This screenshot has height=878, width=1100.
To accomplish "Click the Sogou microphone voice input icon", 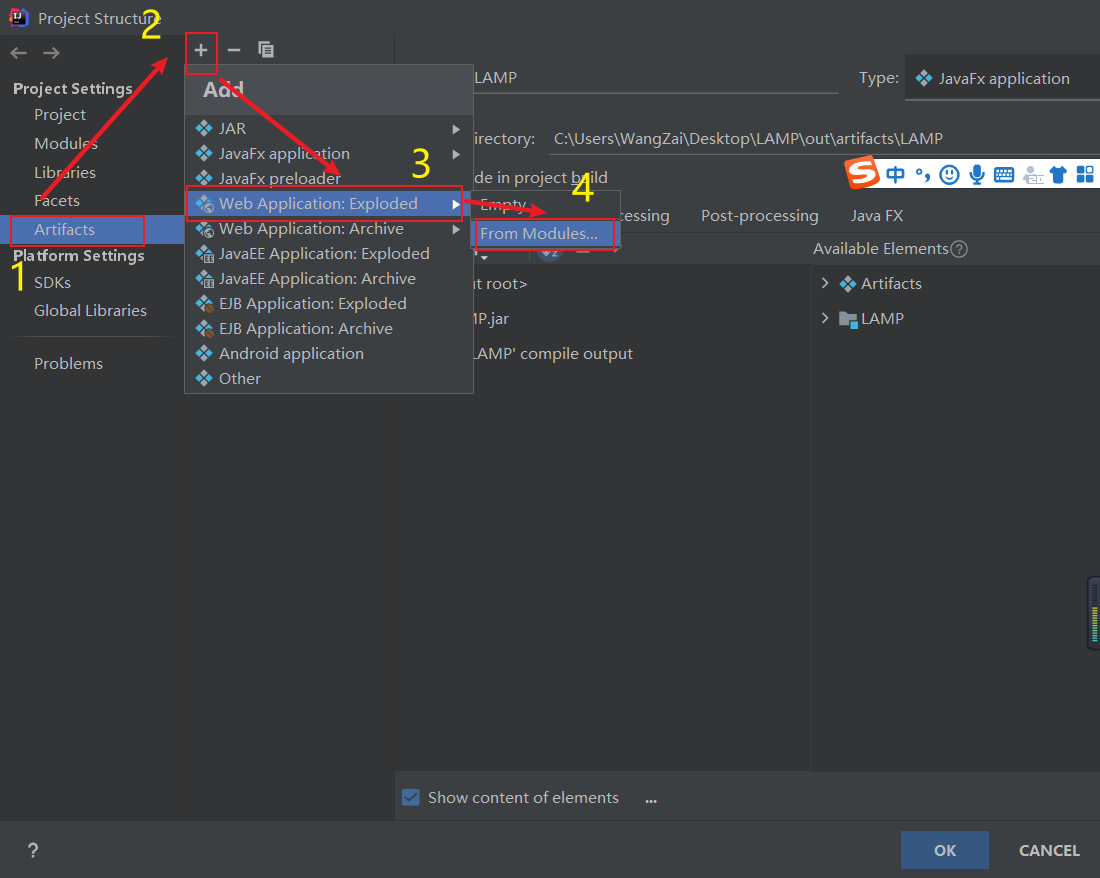I will click(x=977, y=173).
